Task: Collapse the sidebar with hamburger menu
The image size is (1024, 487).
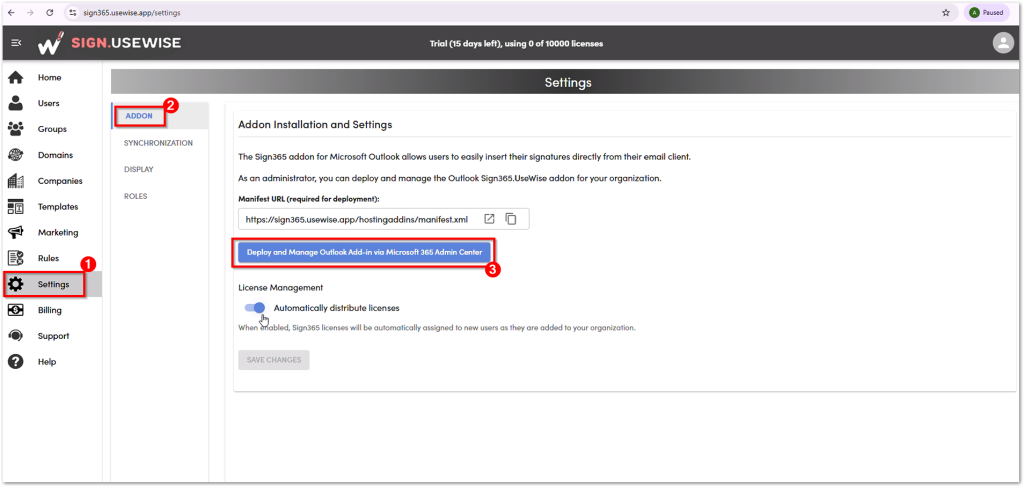Action: click(16, 43)
